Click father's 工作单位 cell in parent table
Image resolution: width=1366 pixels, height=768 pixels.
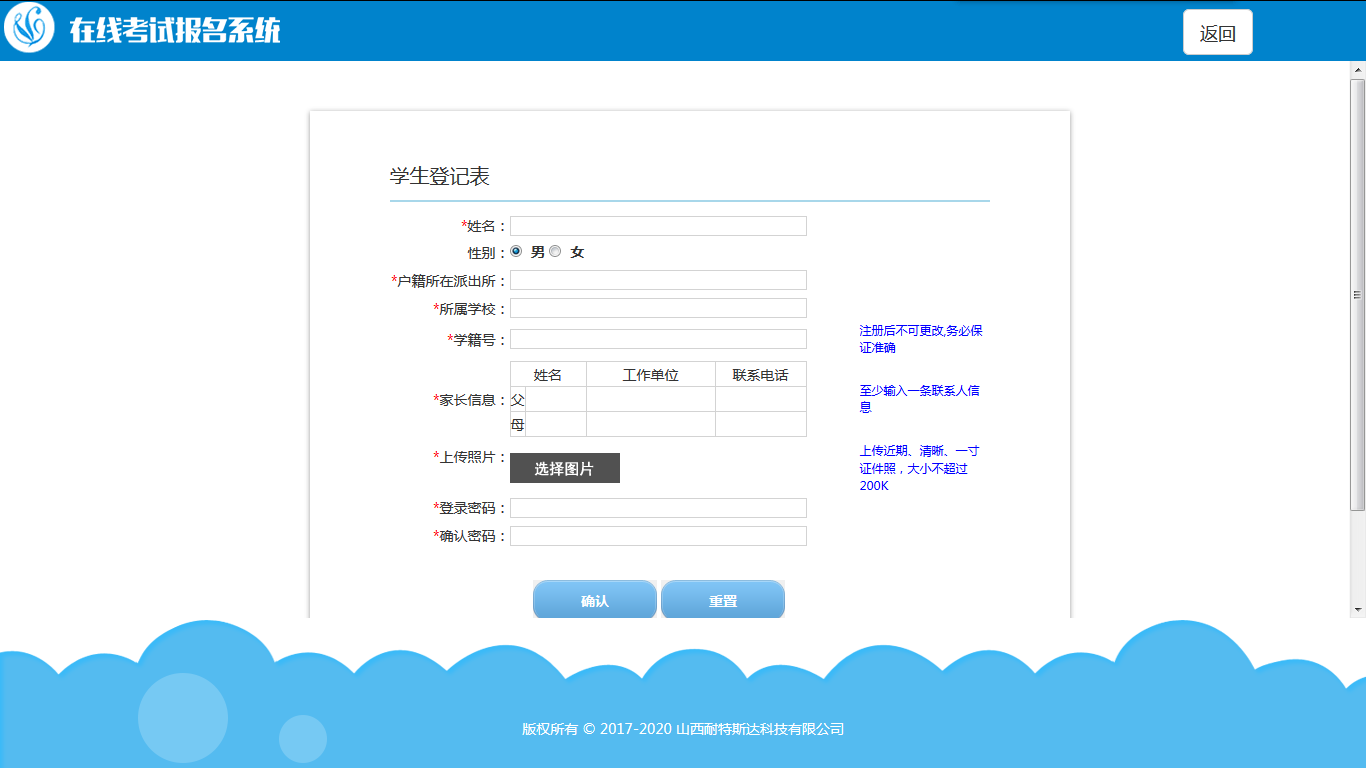pyautogui.click(x=650, y=399)
